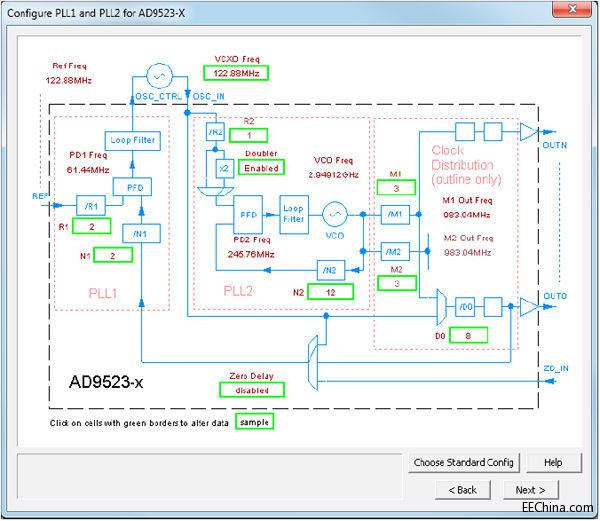Select the x2 doubler block

pyautogui.click(x=224, y=170)
